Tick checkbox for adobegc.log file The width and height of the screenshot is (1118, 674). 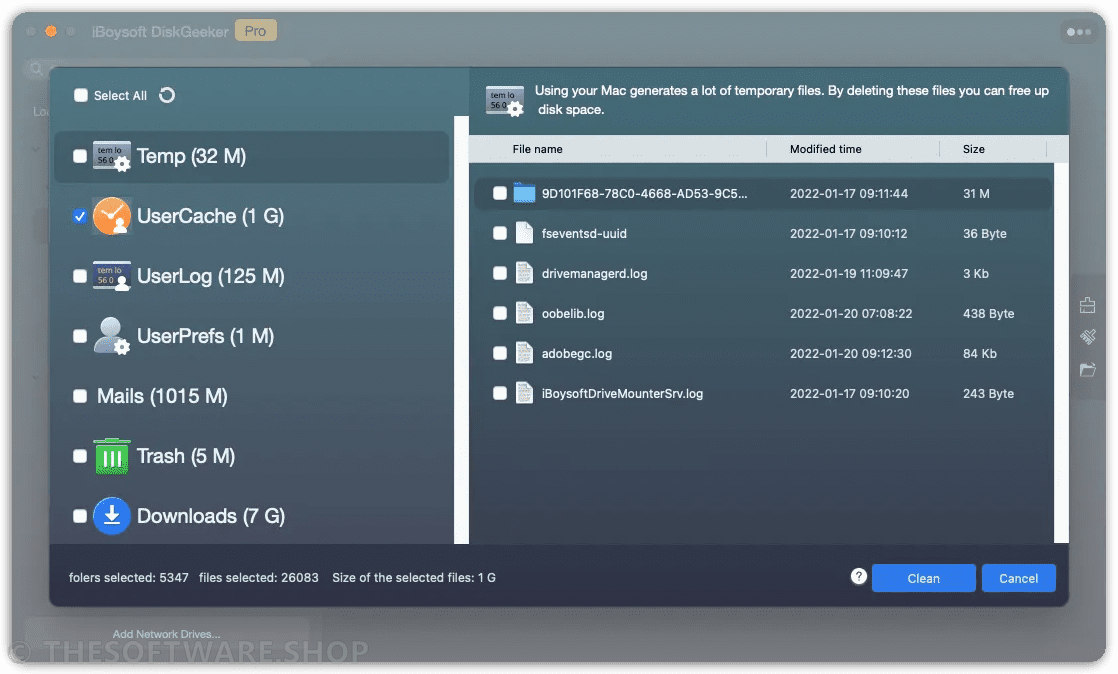coord(500,352)
